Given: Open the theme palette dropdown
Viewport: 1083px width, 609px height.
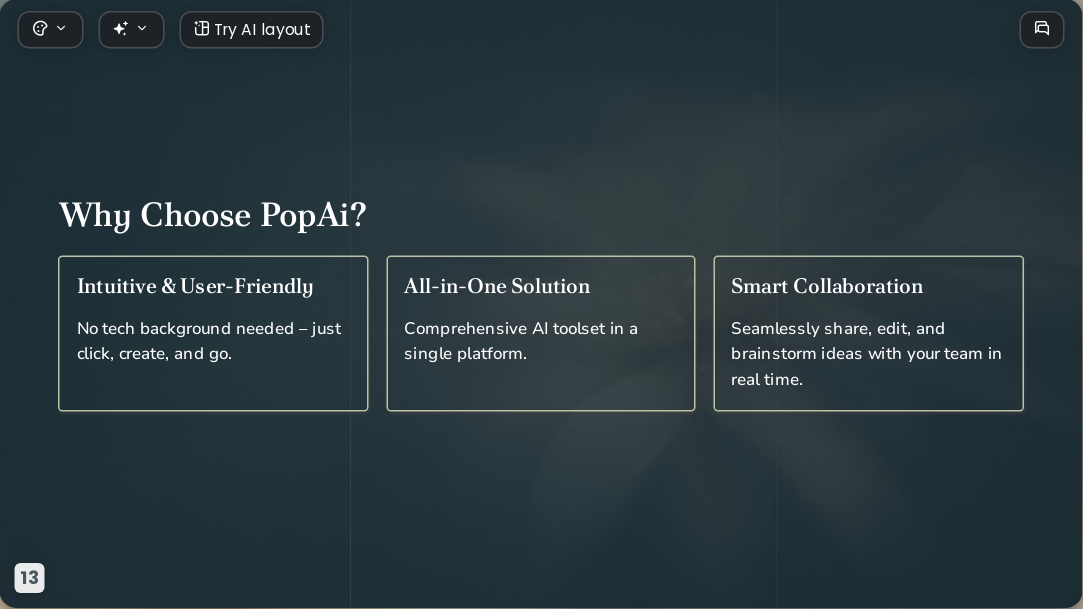Looking at the screenshot, I should click(x=50, y=30).
